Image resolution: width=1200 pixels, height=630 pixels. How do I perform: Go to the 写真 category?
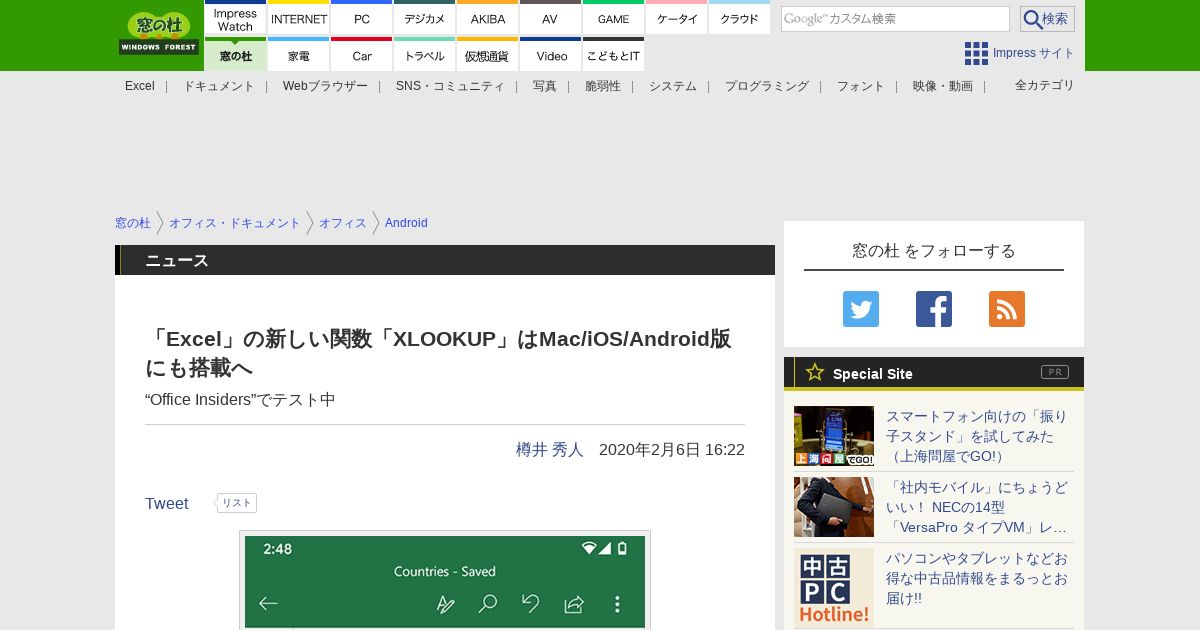[545, 86]
